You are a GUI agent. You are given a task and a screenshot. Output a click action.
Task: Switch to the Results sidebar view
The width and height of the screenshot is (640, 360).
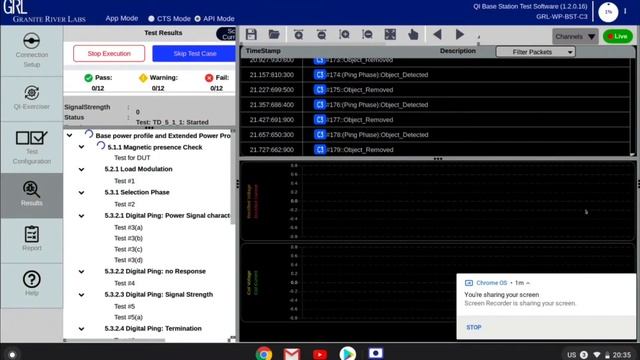pyautogui.click(x=31, y=195)
